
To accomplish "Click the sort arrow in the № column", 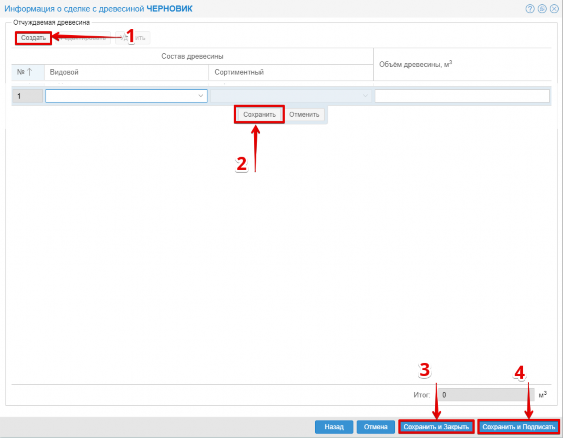I will (x=29, y=72).
